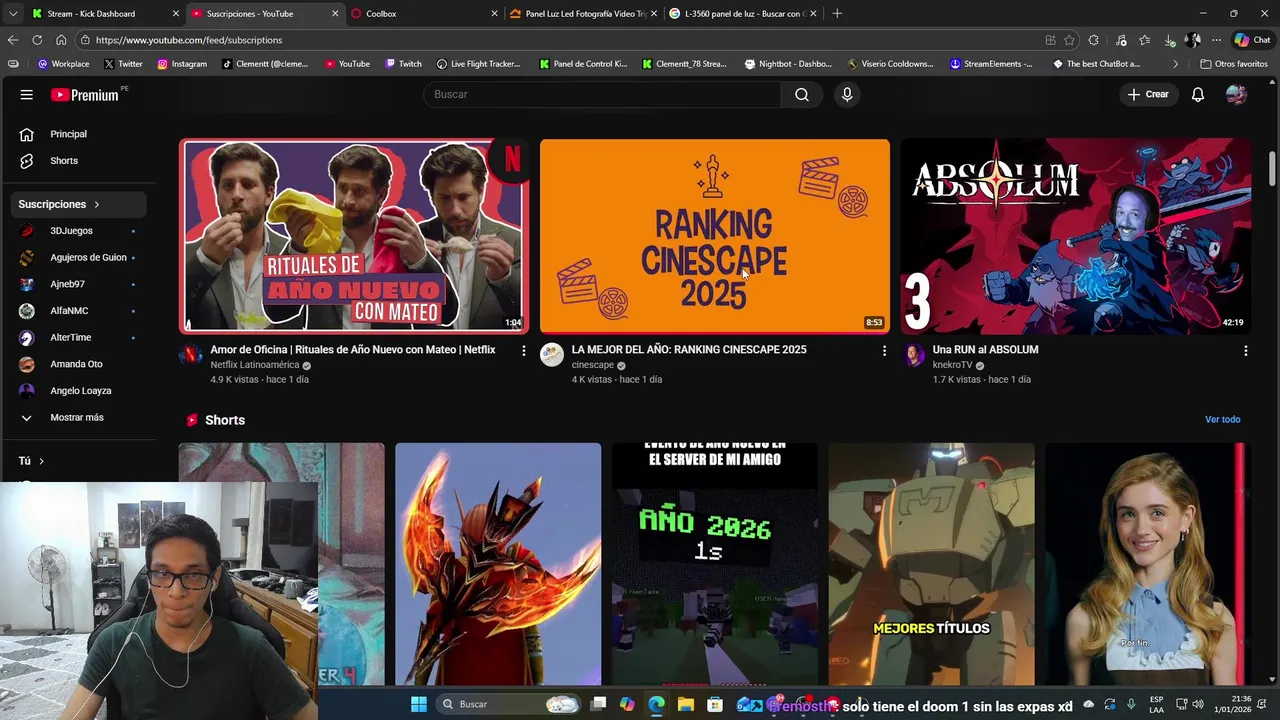Open the notifications bell

point(1198,94)
